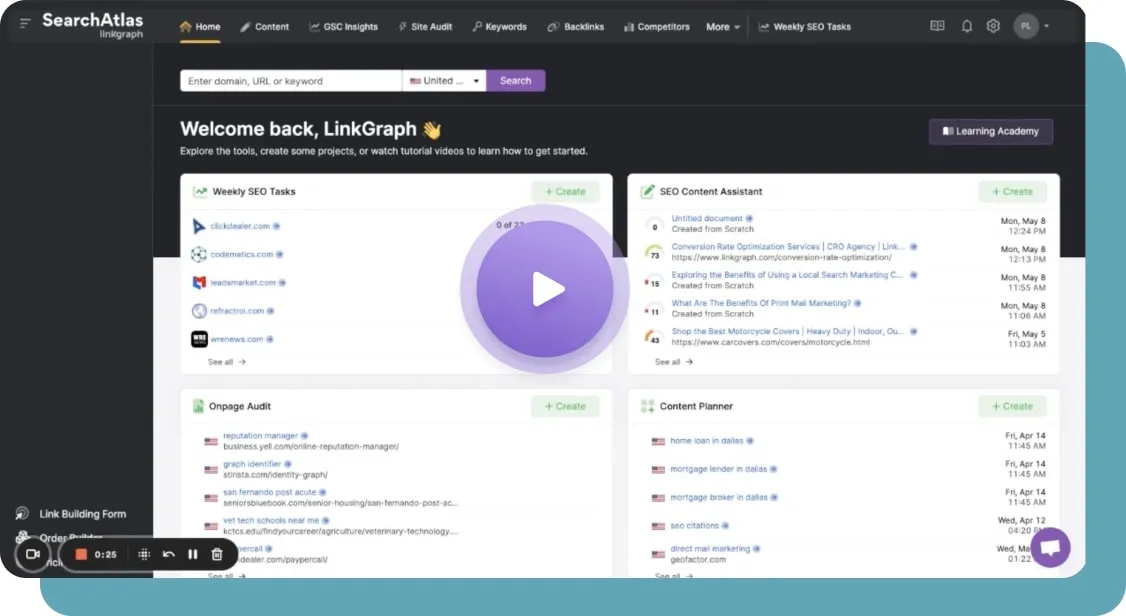Pause the recording
1126x616 pixels.
pos(192,554)
